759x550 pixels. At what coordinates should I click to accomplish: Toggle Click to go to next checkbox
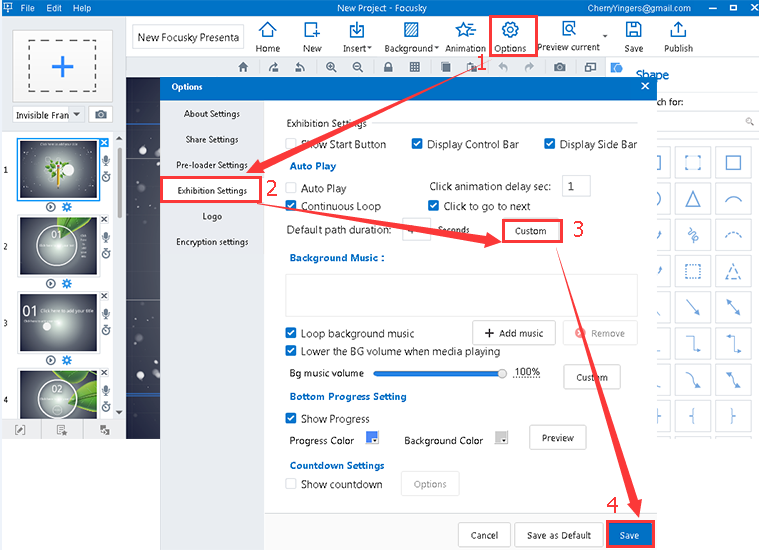pos(434,206)
